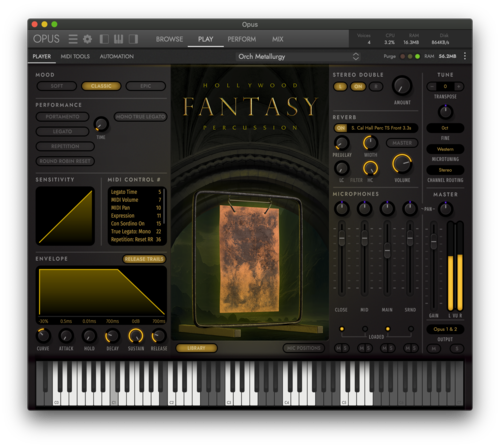The image size is (500, 447).
Task: Click the green Purge indicator dot
Action: tap(417, 56)
